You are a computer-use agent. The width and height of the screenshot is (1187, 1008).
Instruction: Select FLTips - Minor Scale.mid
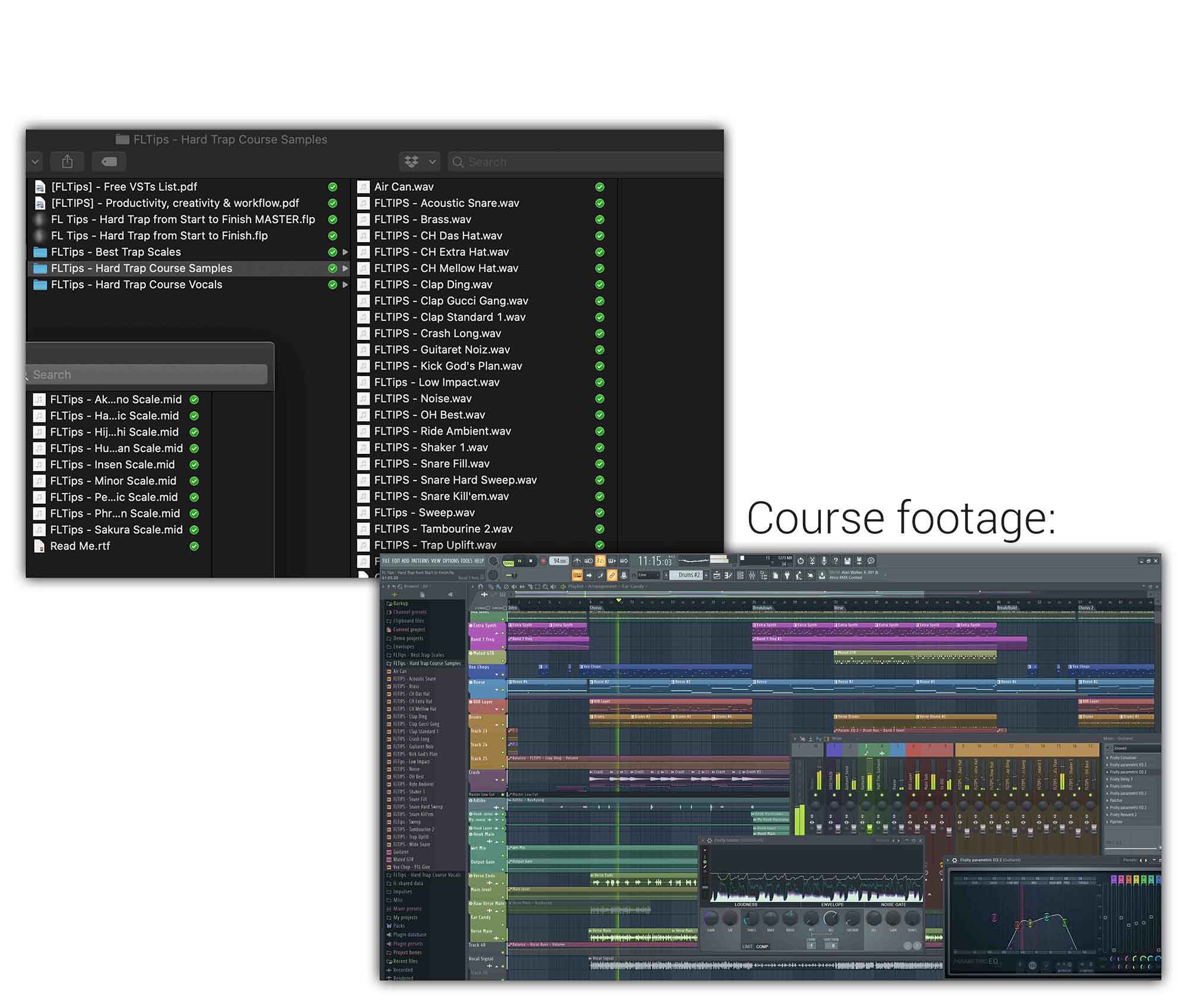113,481
